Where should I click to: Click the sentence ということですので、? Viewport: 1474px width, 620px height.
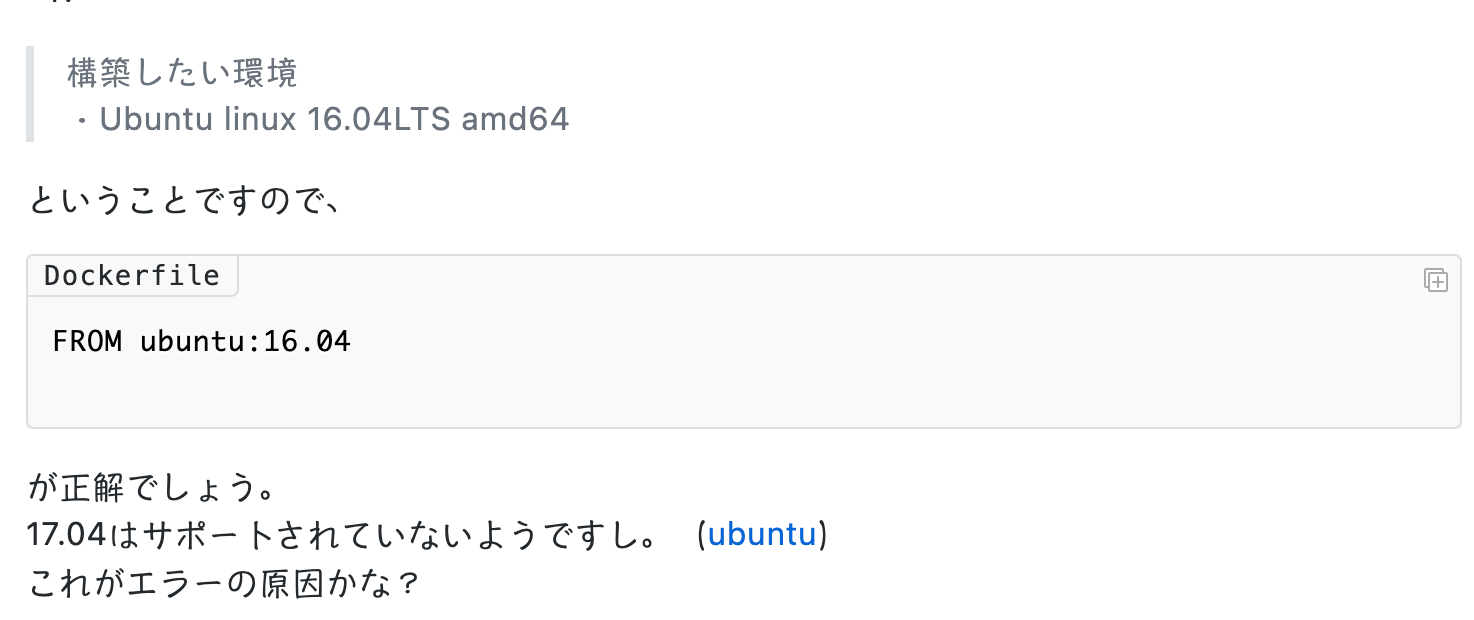pos(187,201)
